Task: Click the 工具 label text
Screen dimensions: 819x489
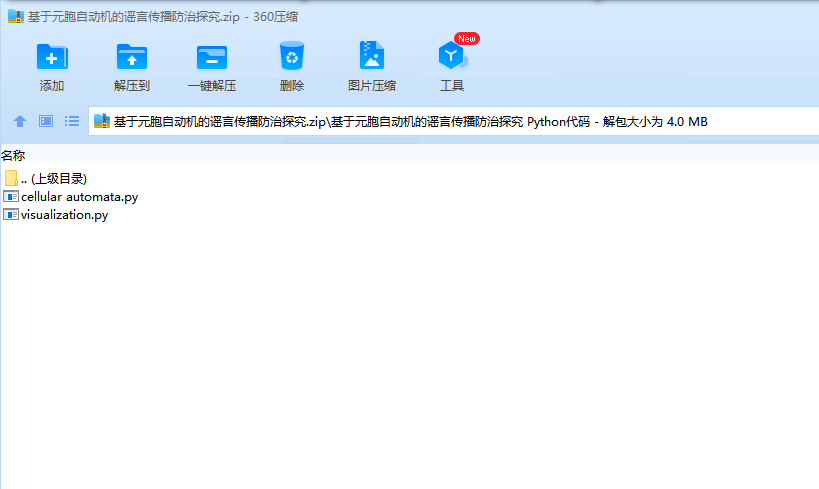Action: pos(452,86)
